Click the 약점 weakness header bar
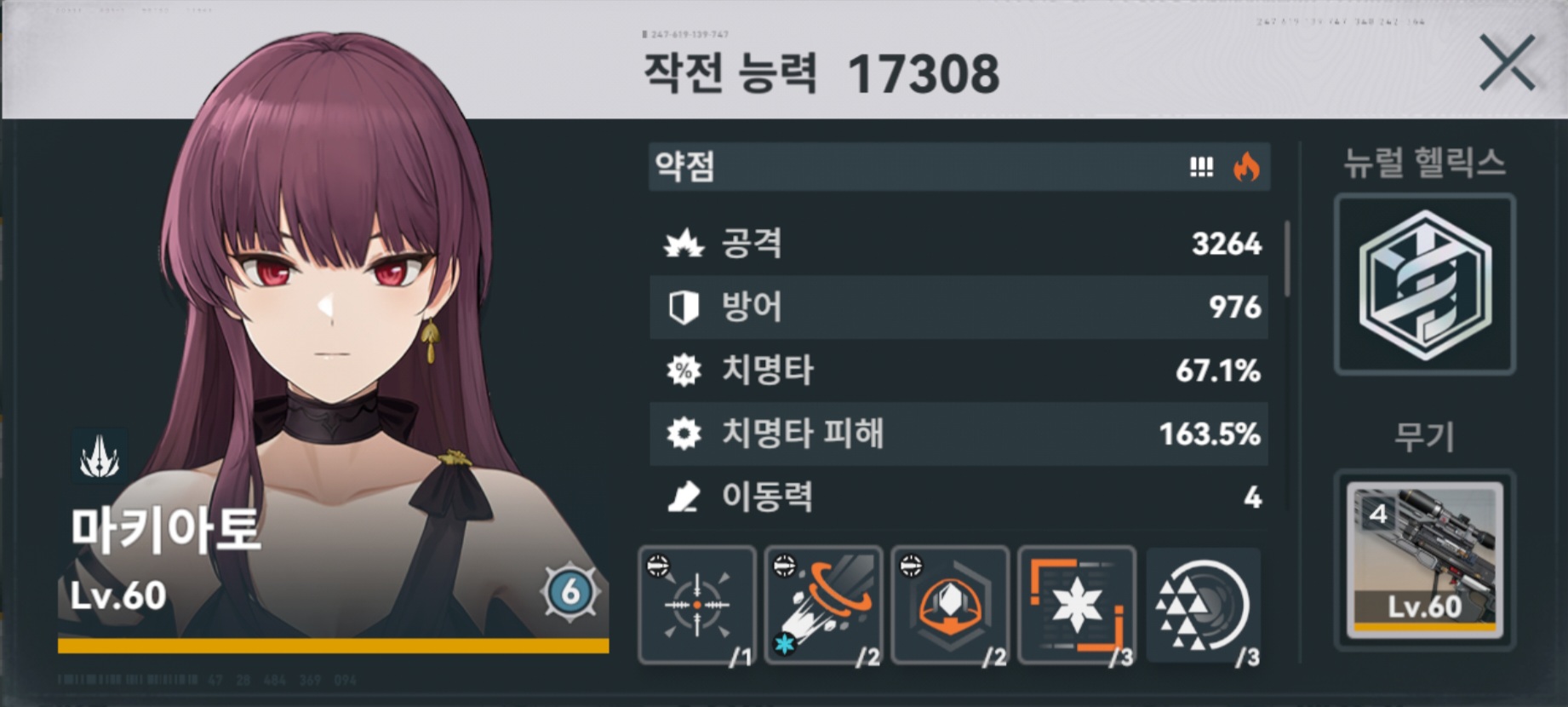Viewport: 1568px width, 707px height. 959,167
